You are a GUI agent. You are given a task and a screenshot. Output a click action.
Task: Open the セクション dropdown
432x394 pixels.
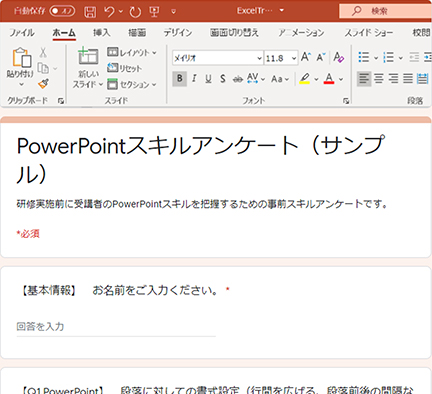(132, 84)
